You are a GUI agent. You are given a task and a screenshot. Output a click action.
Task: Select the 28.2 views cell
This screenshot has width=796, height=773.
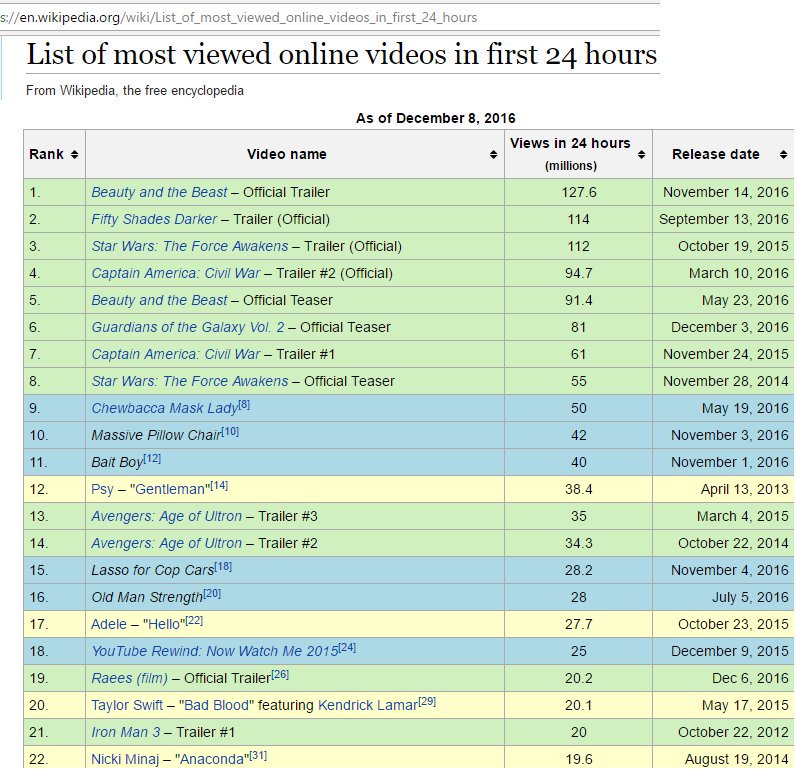click(x=578, y=570)
